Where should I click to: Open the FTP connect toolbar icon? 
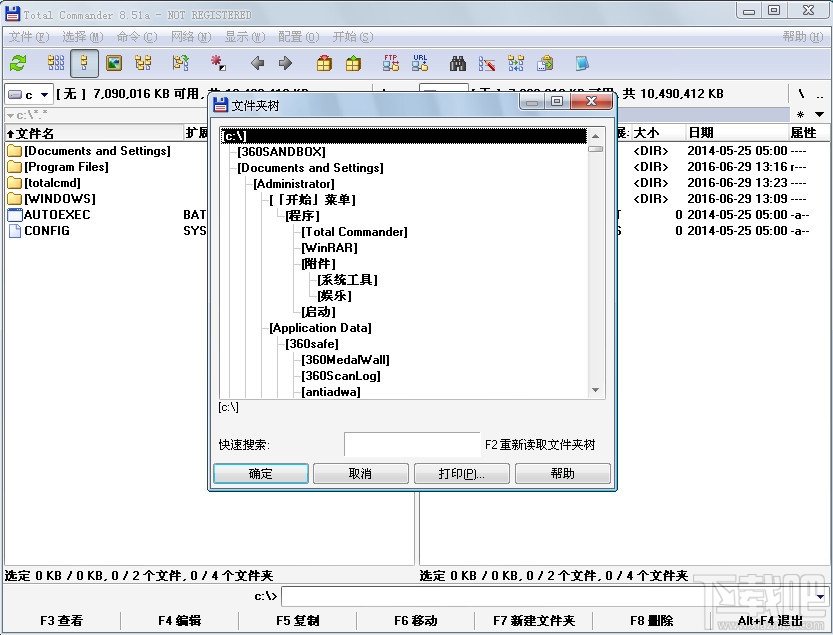coord(391,63)
